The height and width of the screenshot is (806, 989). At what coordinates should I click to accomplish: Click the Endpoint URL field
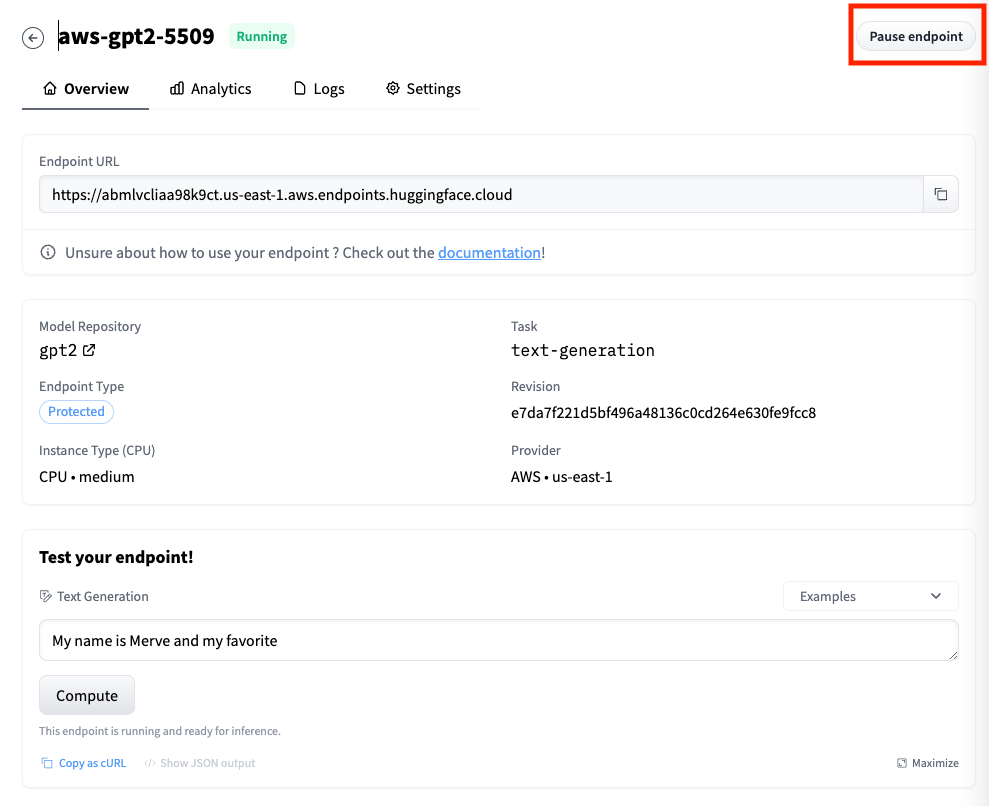(x=480, y=195)
